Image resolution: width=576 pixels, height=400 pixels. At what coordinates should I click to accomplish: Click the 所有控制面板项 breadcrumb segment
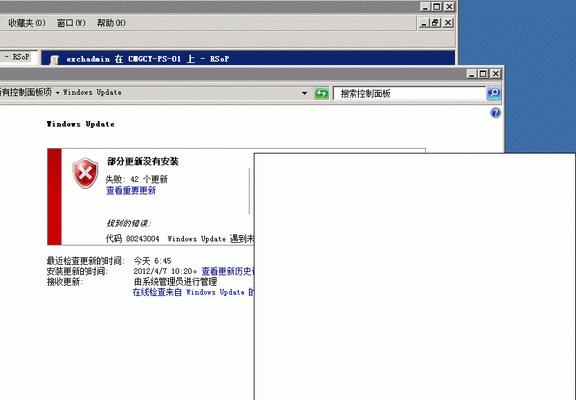[26, 92]
